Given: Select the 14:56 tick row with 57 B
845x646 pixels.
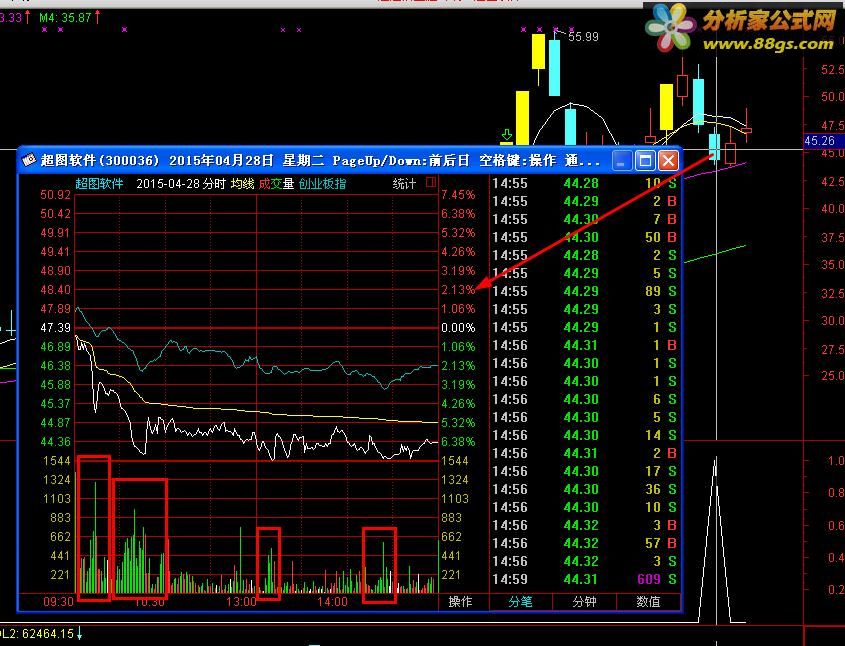Looking at the screenshot, I should coord(585,543).
